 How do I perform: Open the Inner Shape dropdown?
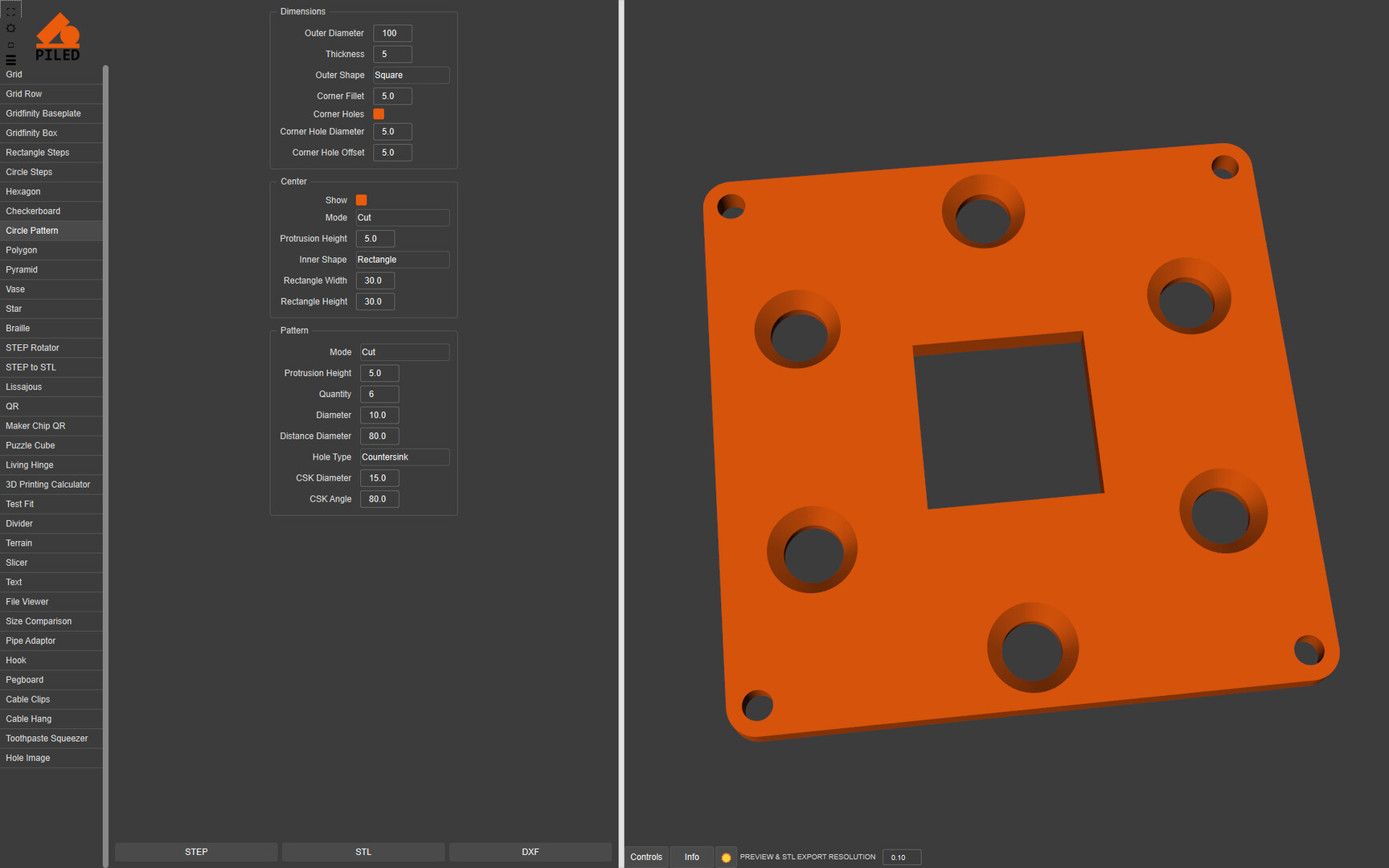pyautogui.click(x=402, y=260)
